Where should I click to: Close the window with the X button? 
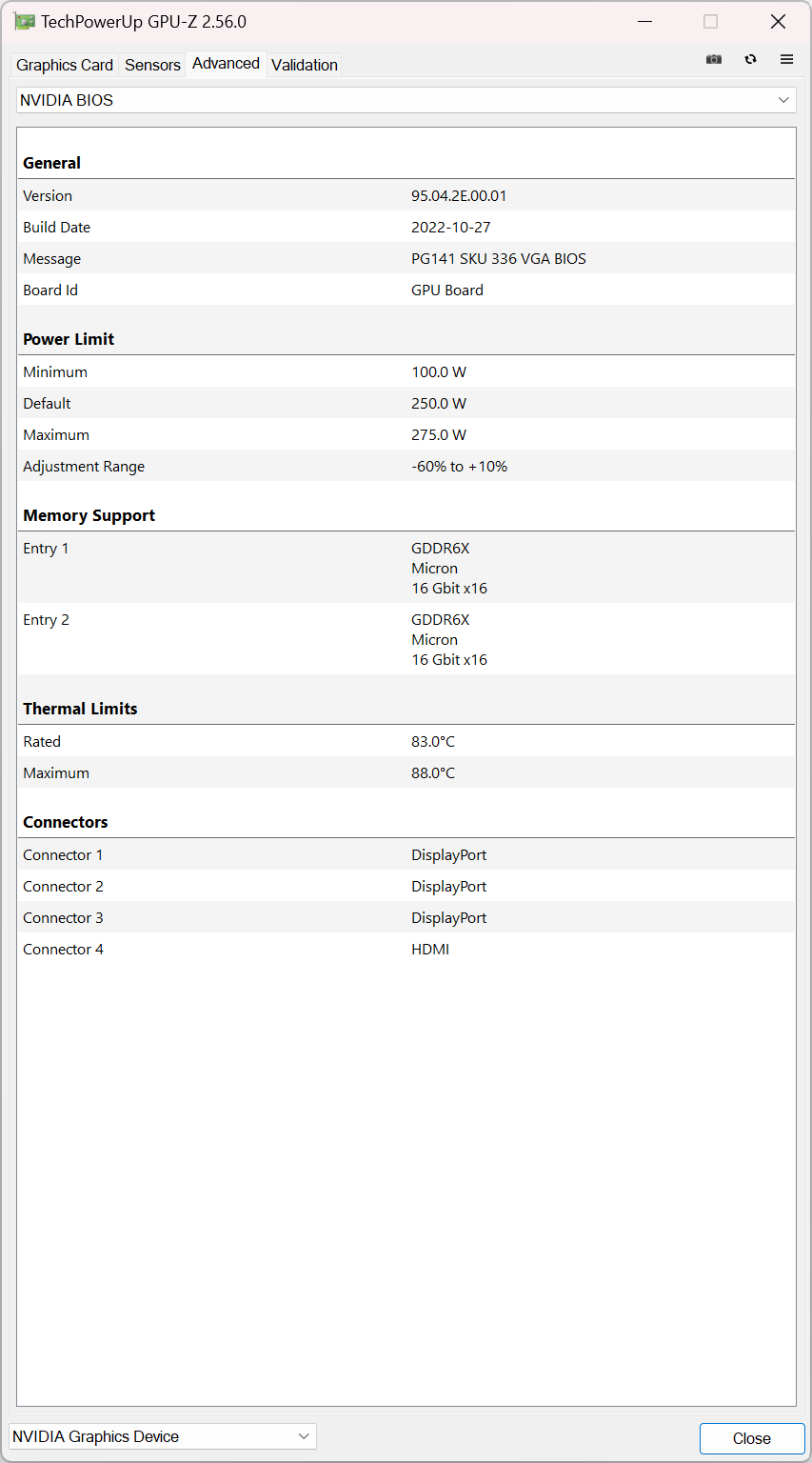tap(778, 22)
